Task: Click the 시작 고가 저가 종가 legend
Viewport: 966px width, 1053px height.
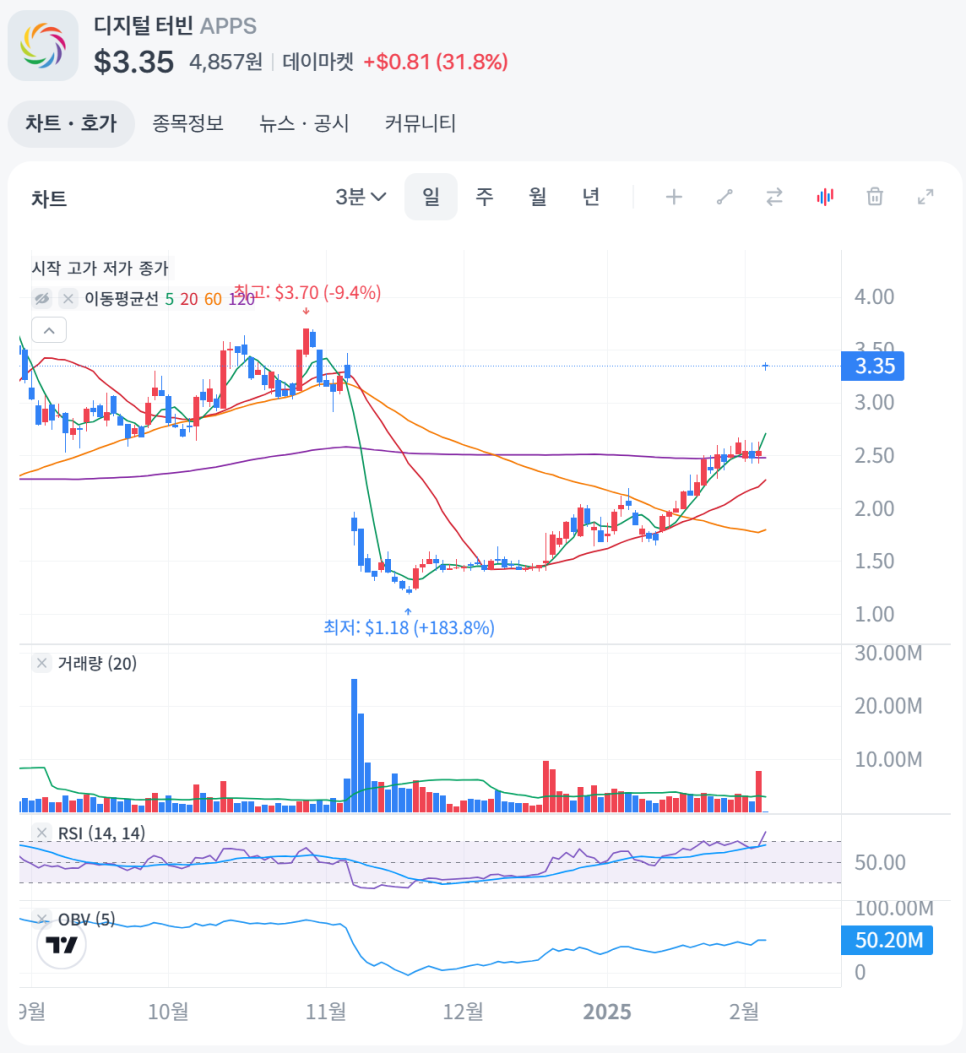Action: tap(100, 268)
